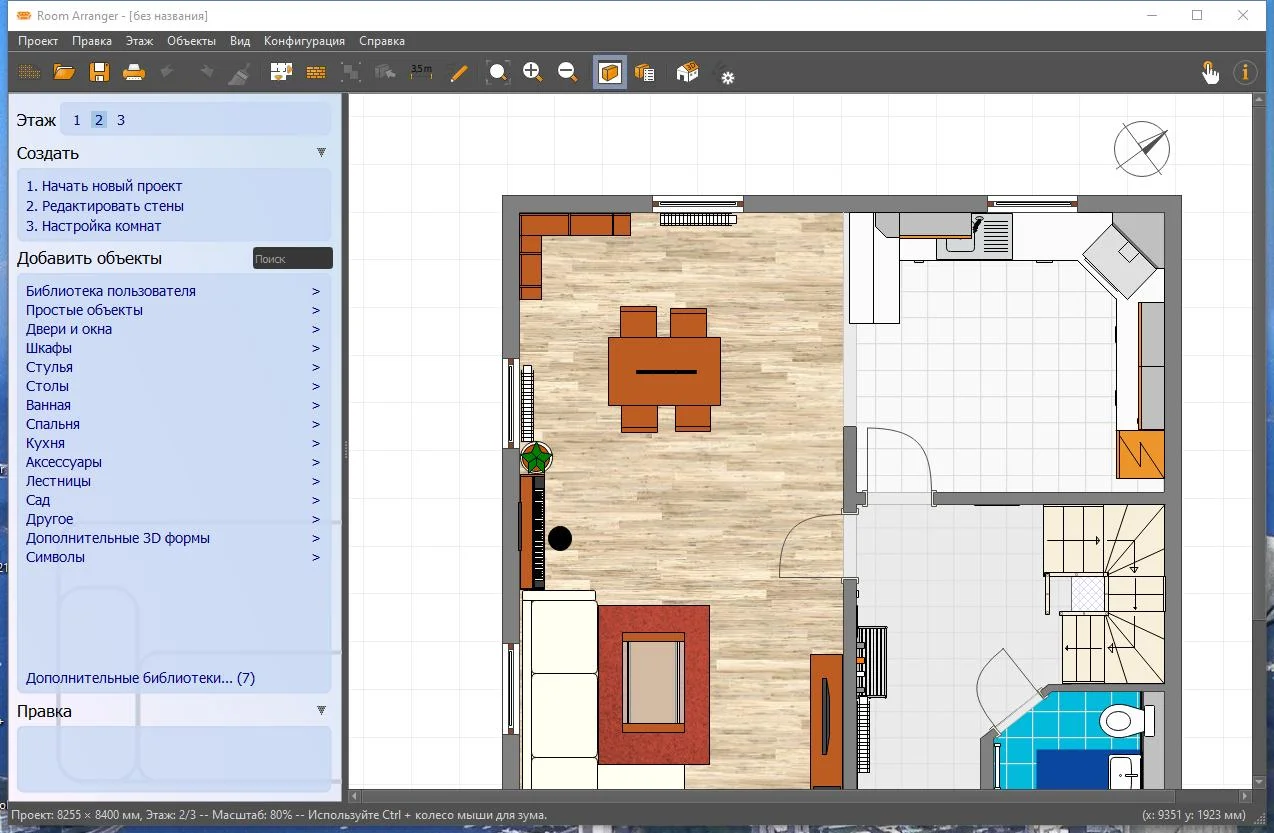The image size is (1274, 833).
Task: Zoom in with the plus magnifier
Action: click(x=533, y=72)
